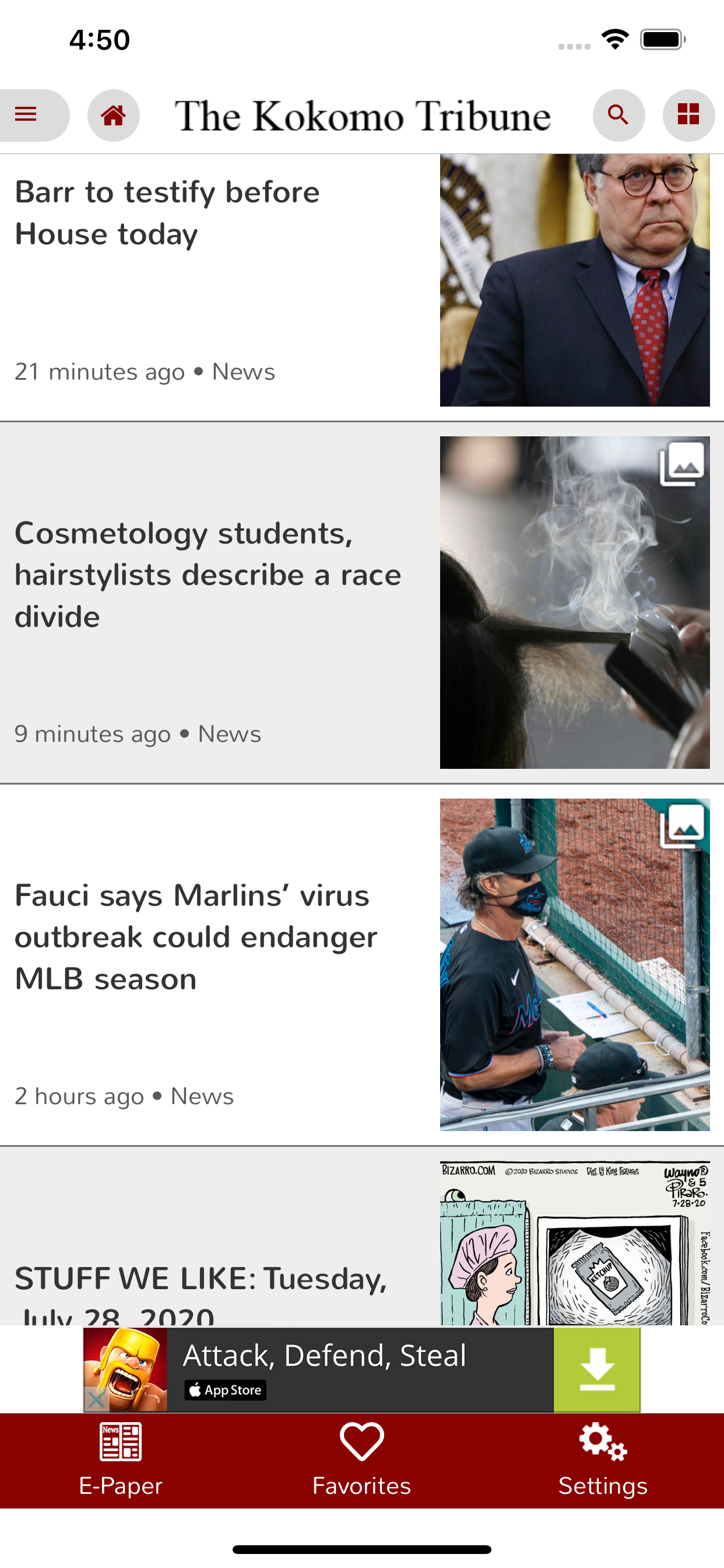Open Settings tab

click(603, 1459)
